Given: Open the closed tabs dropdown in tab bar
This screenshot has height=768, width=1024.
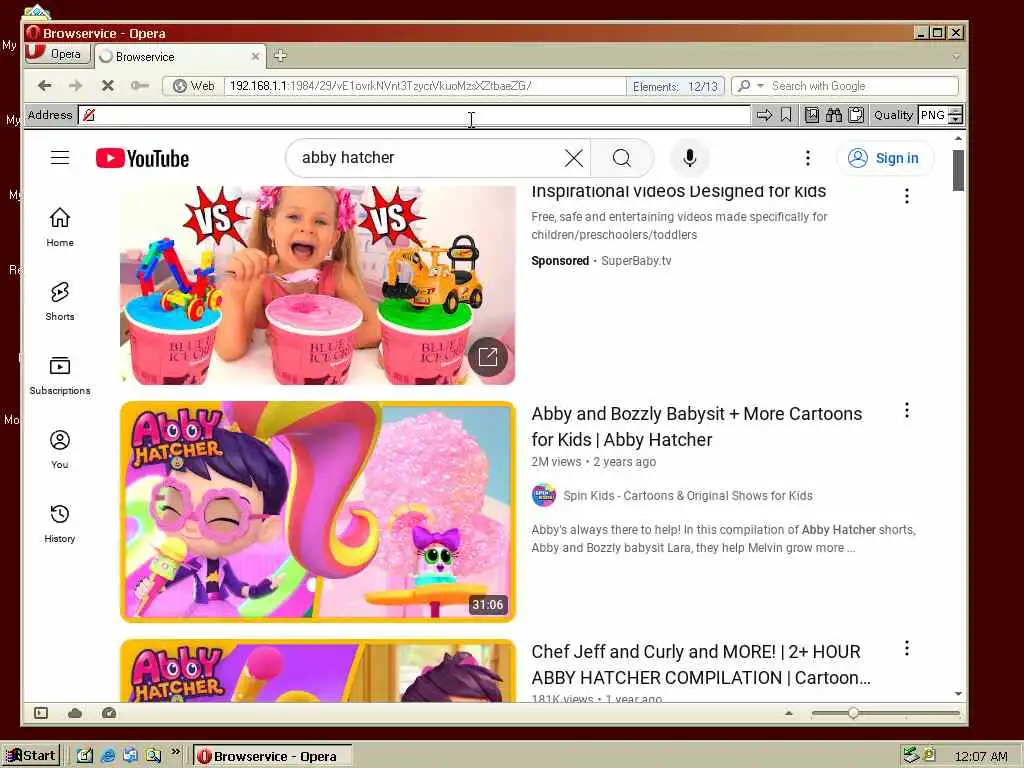Looking at the screenshot, I should 955,56.
